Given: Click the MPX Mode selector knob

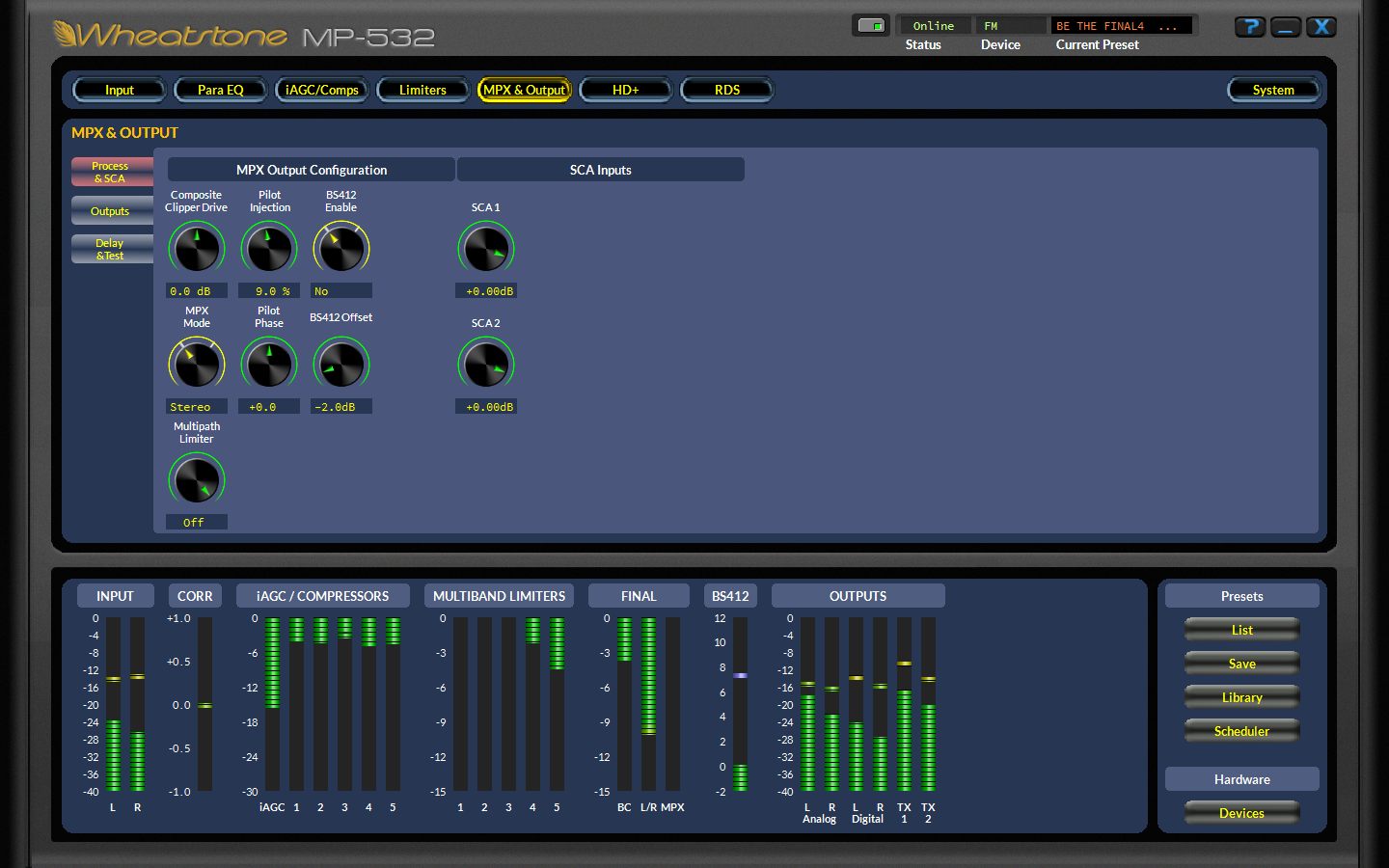Looking at the screenshot, I should (197, 364).
